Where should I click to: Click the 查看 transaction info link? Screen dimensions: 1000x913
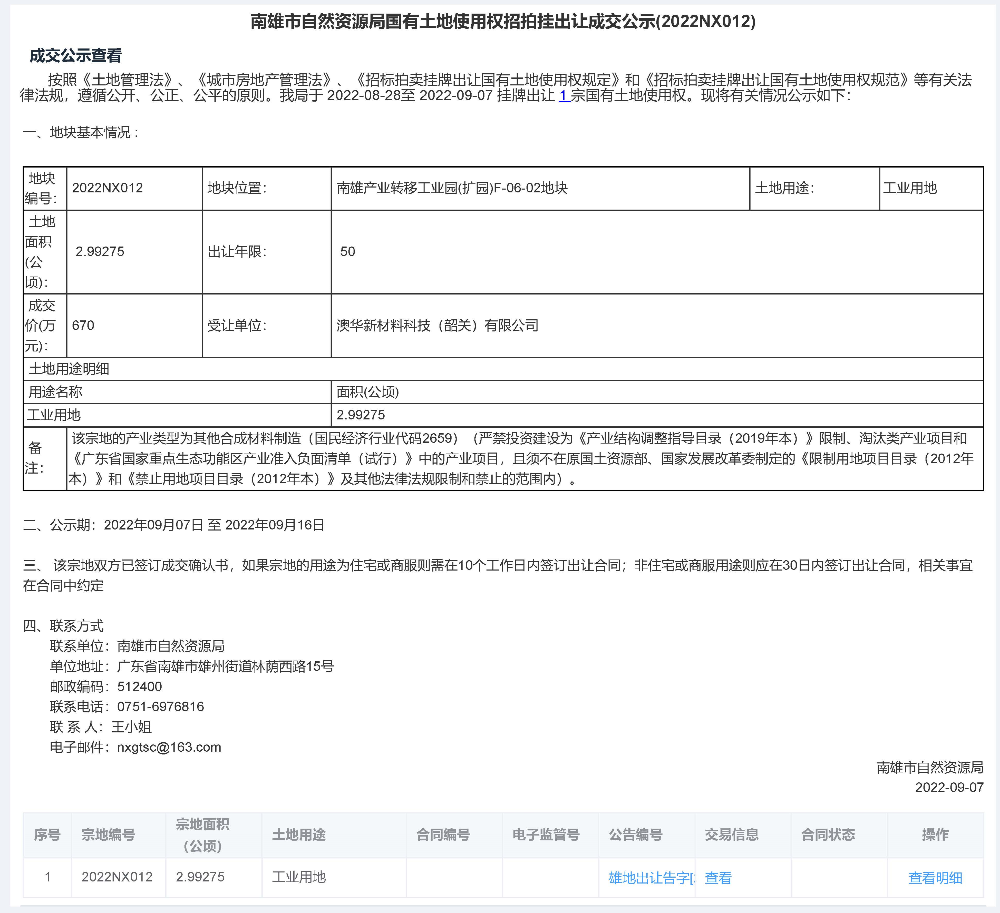[x=718, y=878]
